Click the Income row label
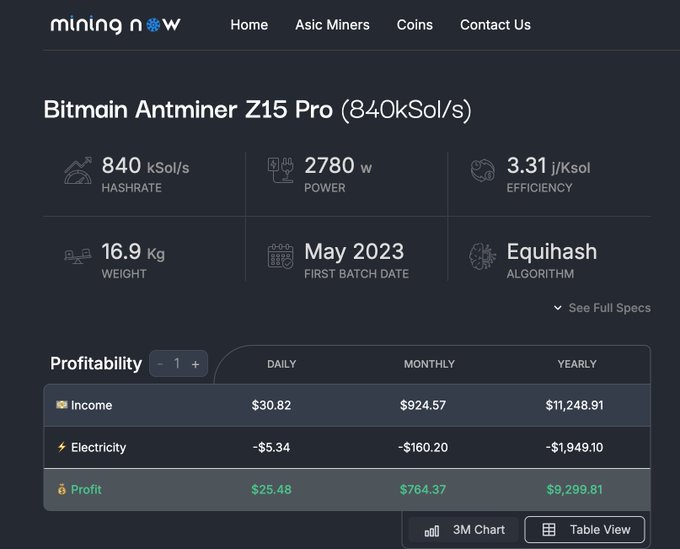The height and width of the screenshot is (549, 680). (92, 405)
